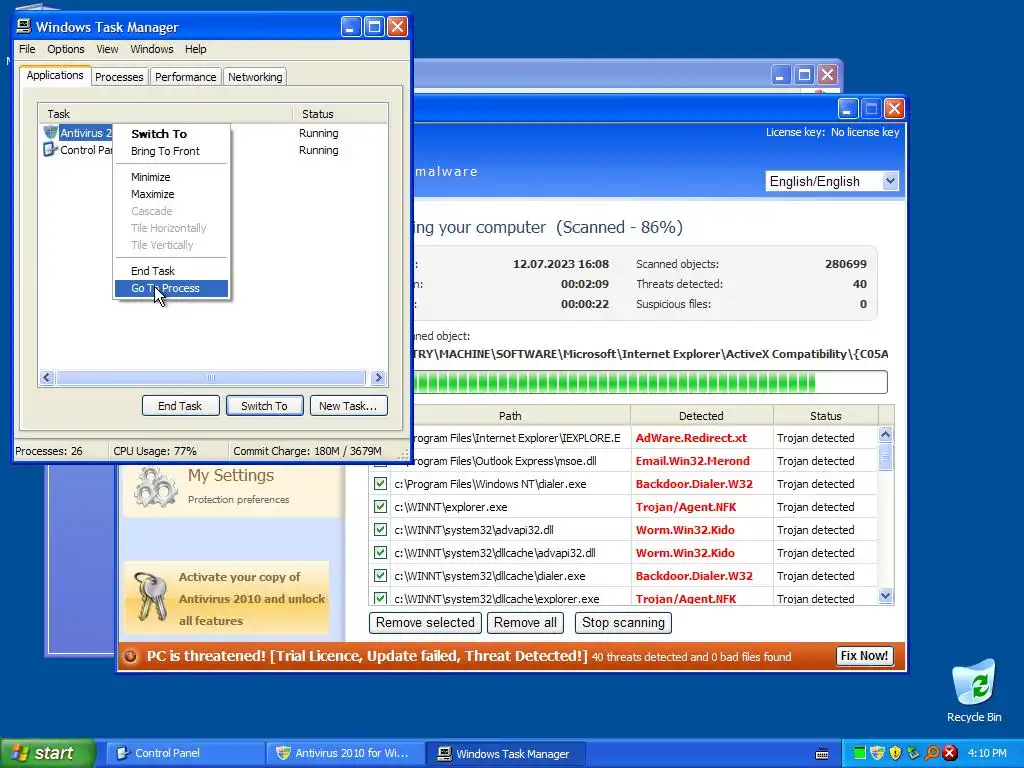Select the Applications tab
The height and width of the screenshot is (768, 1024).
point(55,75)
